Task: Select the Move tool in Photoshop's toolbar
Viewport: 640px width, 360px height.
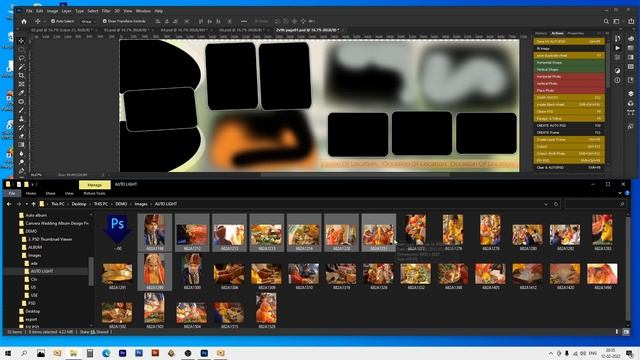Action: pos(21,41)
